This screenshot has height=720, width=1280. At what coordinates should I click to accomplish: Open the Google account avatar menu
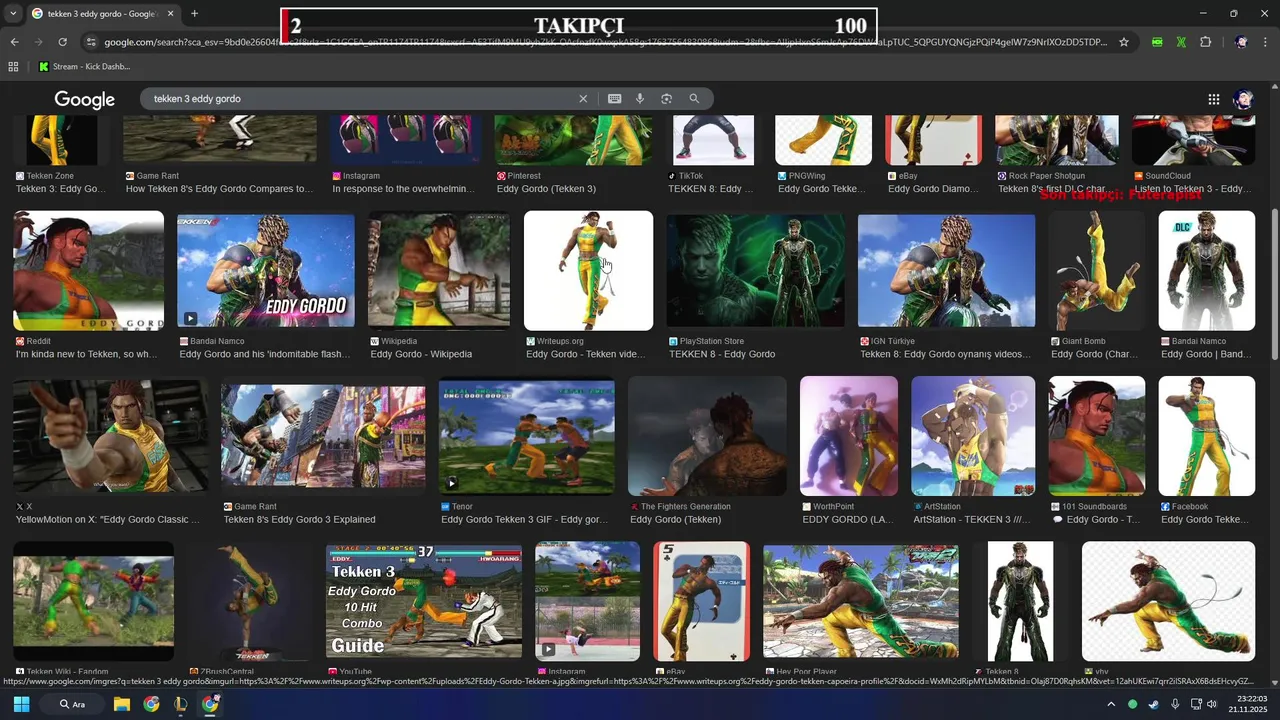tap(1243, 99)
